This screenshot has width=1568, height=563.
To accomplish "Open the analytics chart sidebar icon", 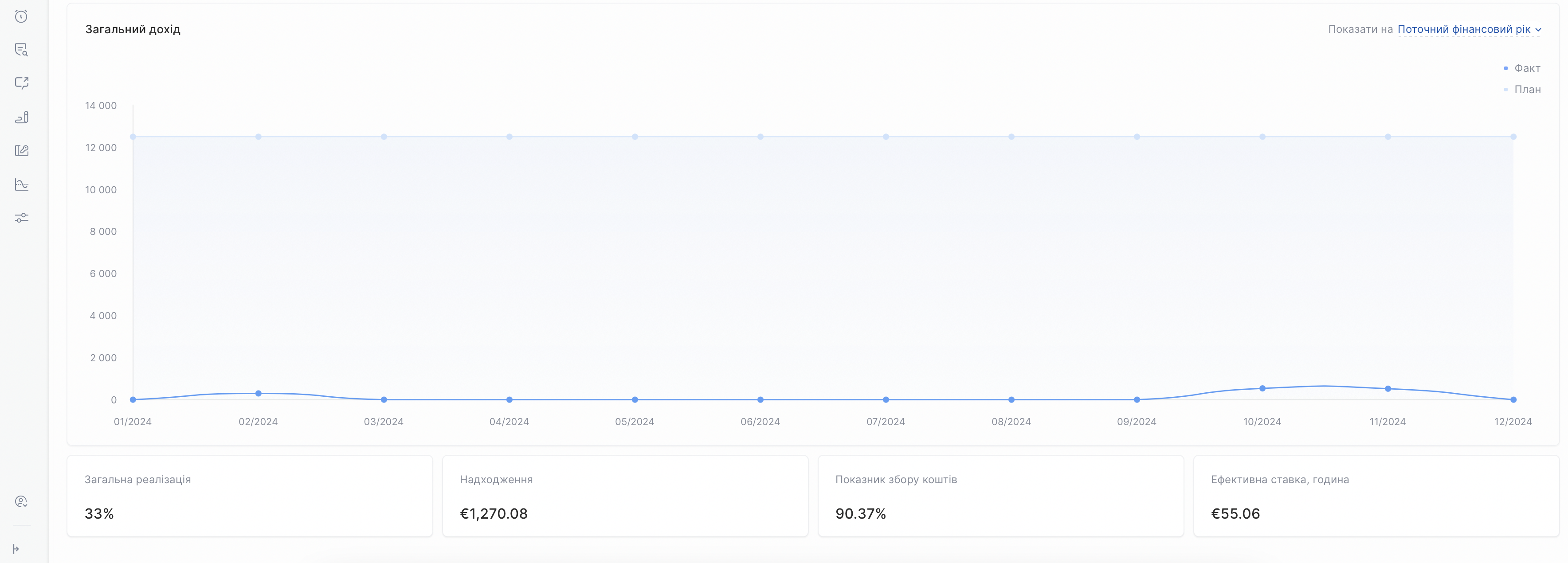I will click(21, 184).
